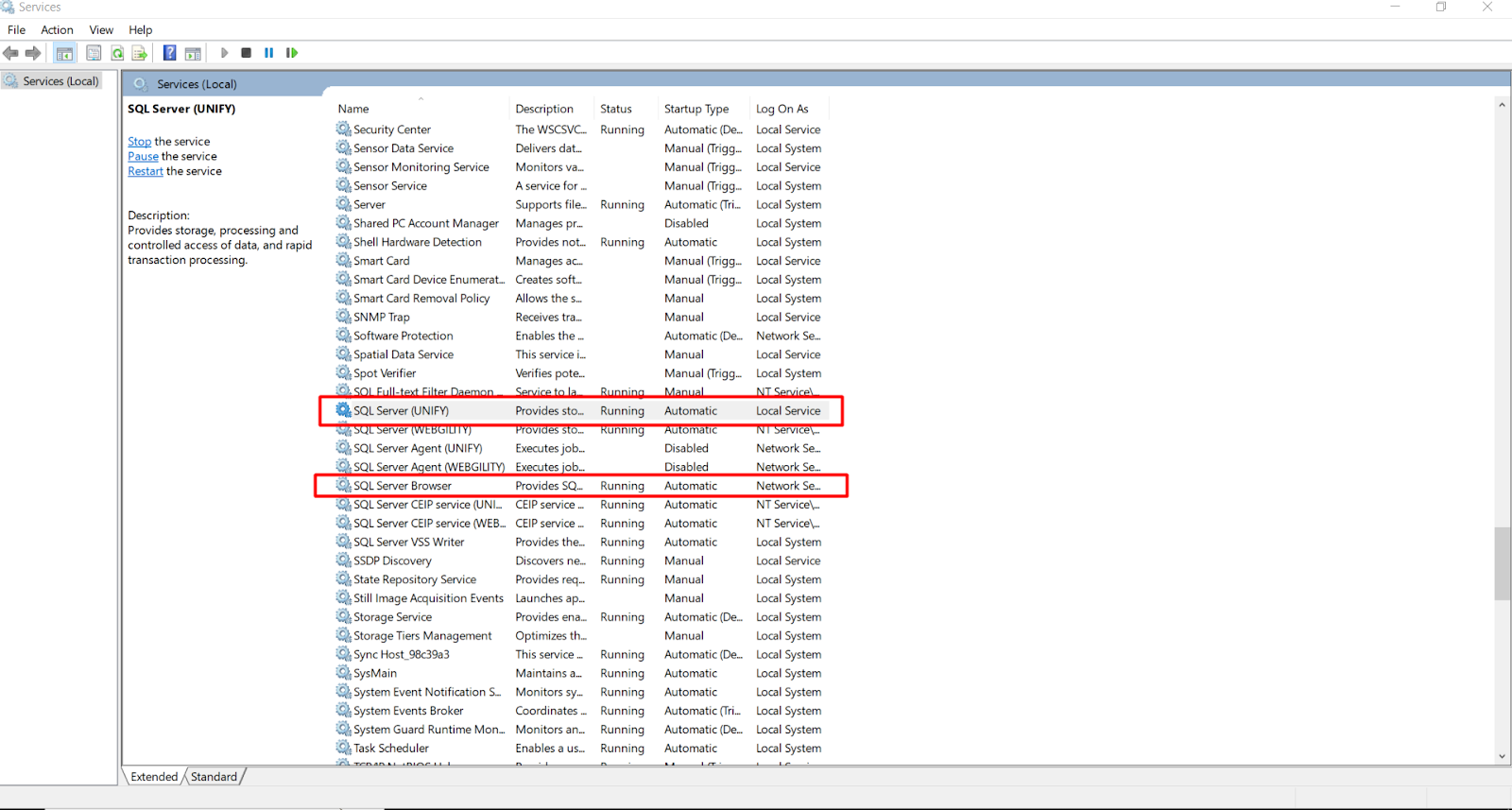Click the Restart the service link
The width and height of the screenshot is (1512, 810).
[x=146, y=171]
